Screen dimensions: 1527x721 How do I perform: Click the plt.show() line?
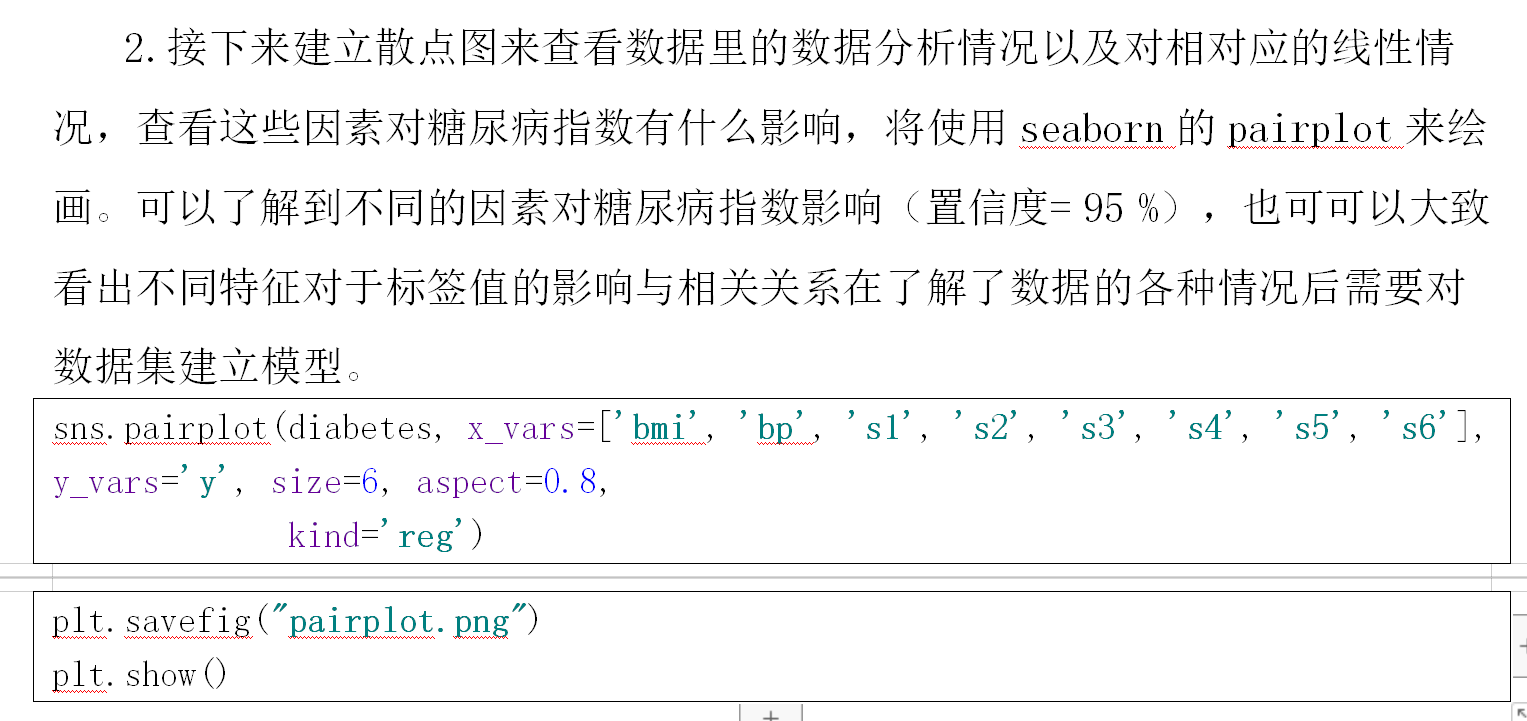coord(140,675)
